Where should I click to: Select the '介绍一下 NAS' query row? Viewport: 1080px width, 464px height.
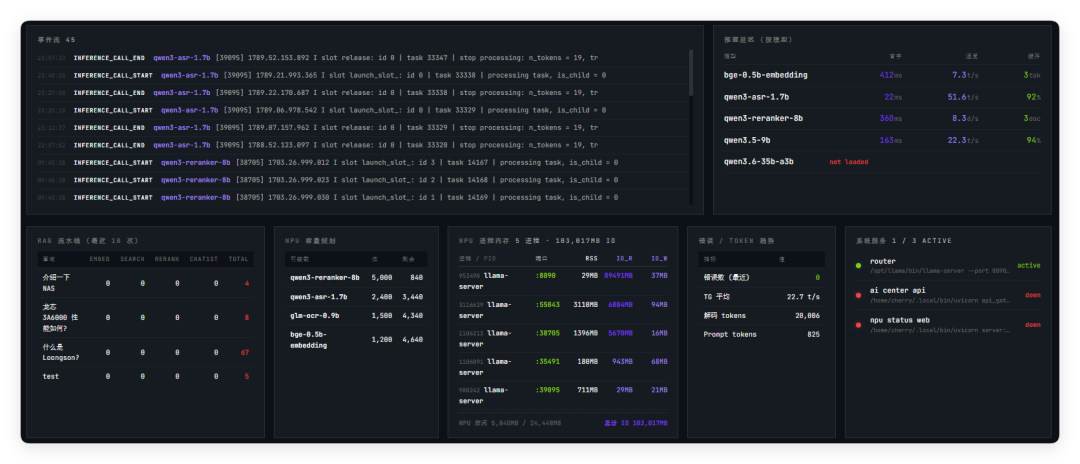tap(145, 283)
